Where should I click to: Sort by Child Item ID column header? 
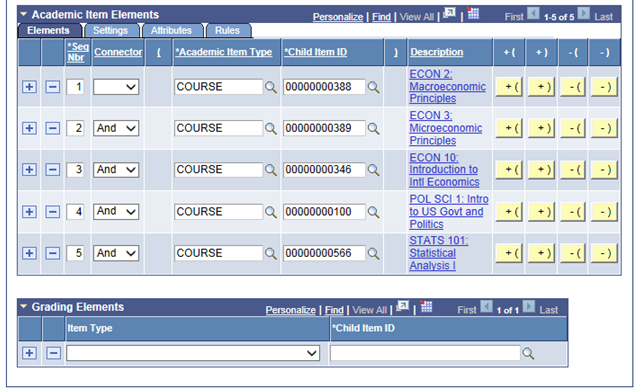(x=316, y=52)
